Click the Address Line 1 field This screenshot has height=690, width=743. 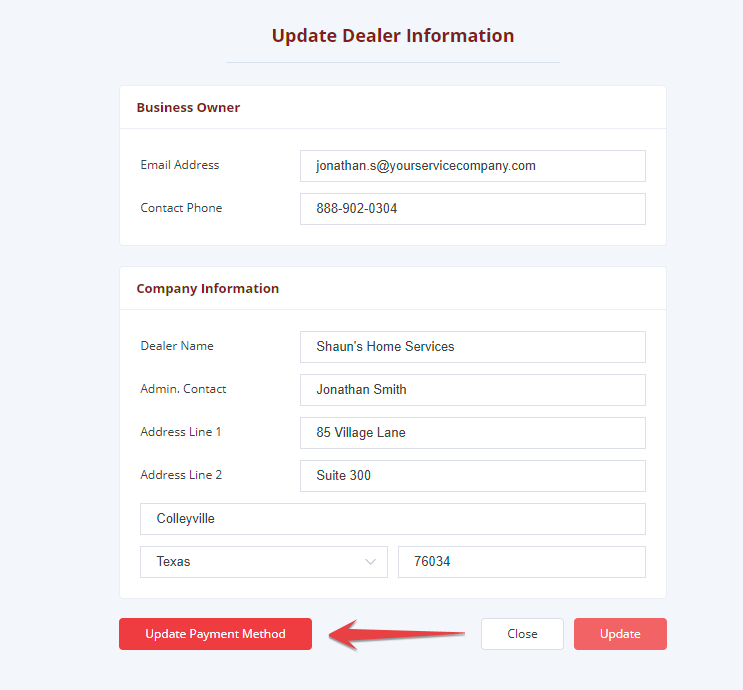[x=472, y=433]
